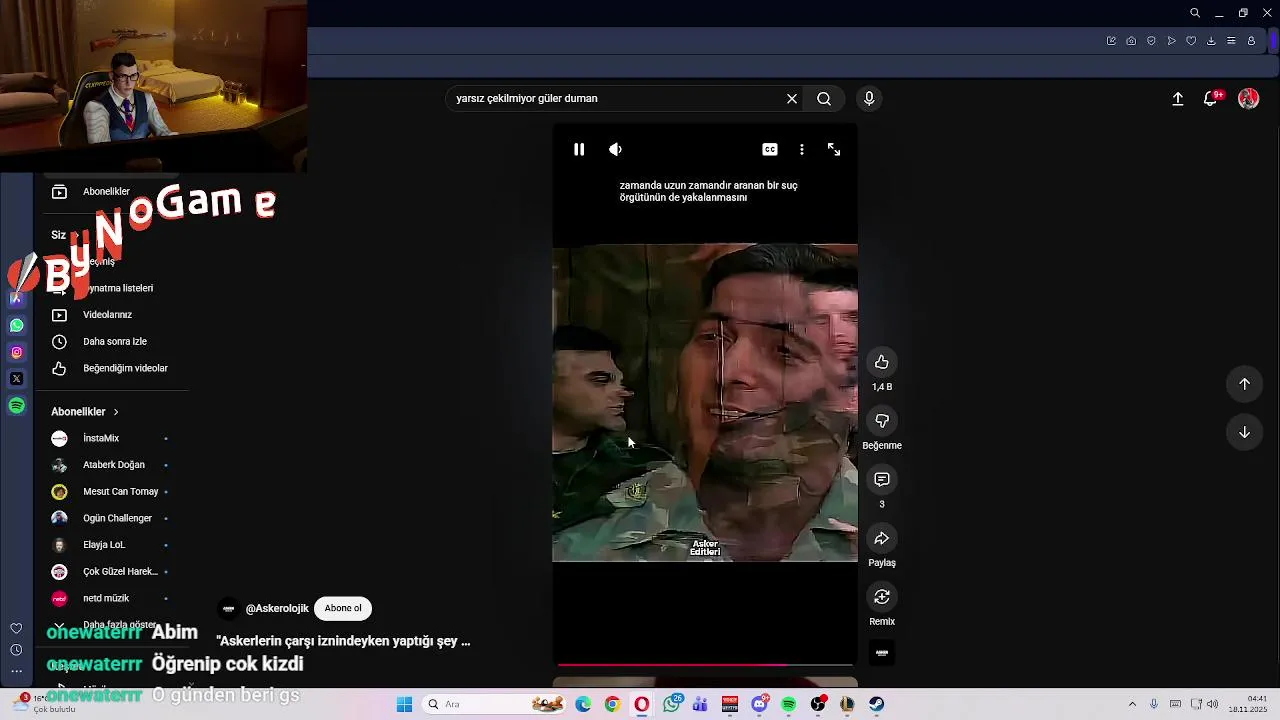Enter fullscreen mode for the Short

pyautogui.click(x=834, y=149)
